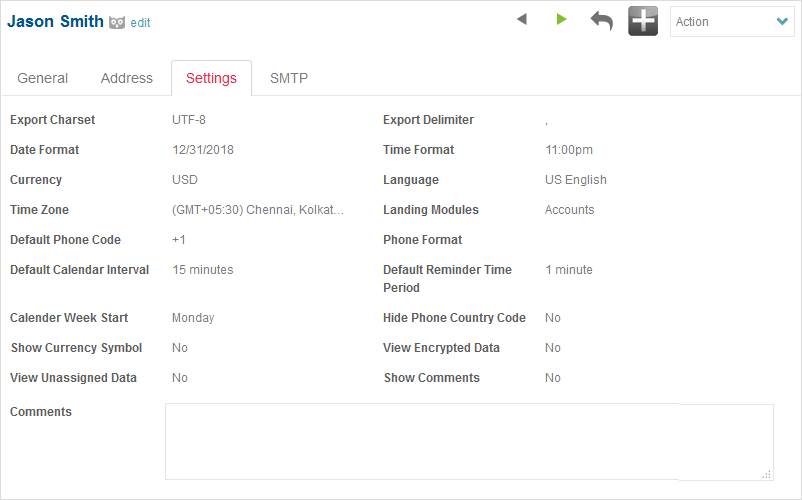Click the Comments box resize handle
802x500 pixels.
(x=767, y=474)
